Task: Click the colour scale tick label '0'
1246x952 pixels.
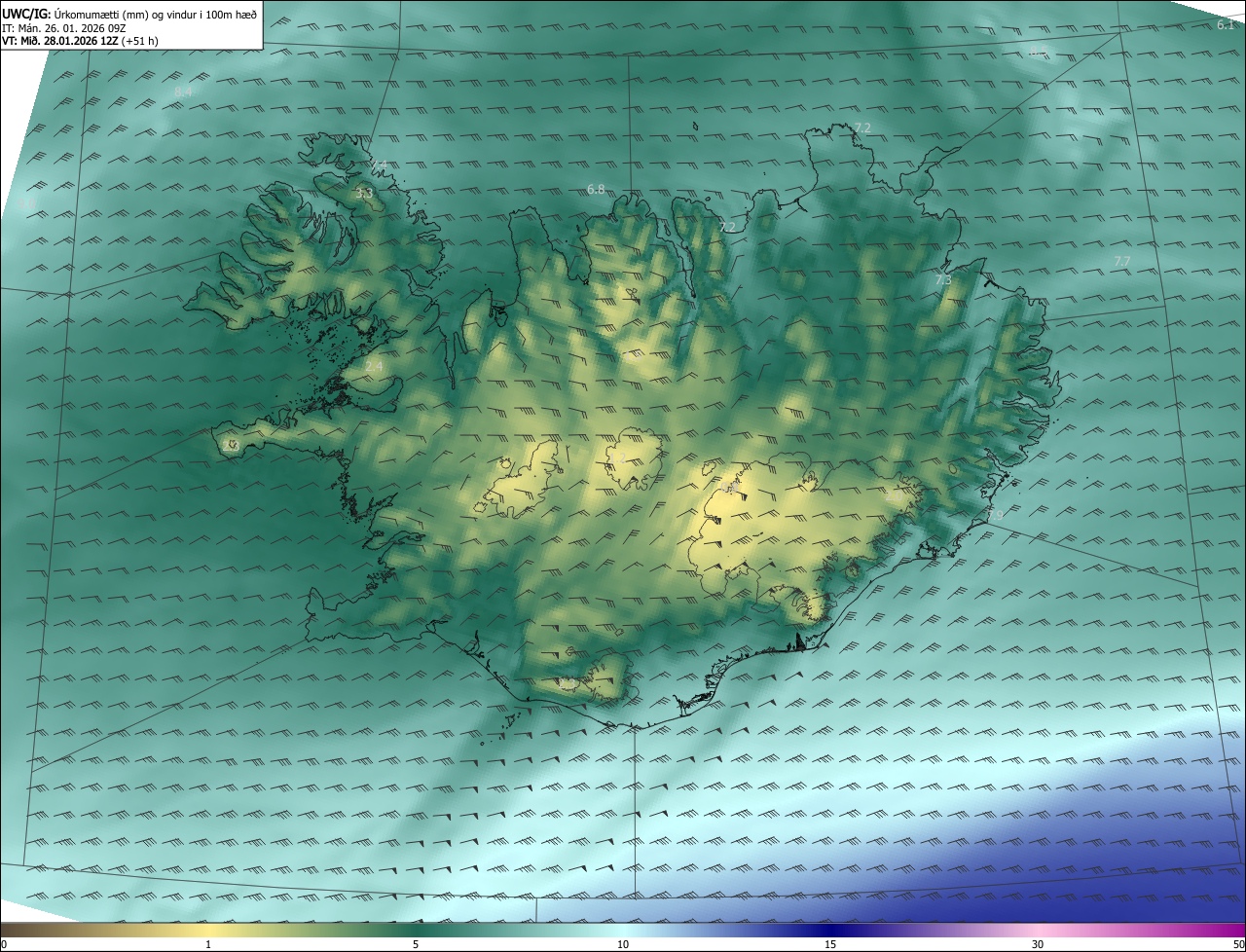Action: [4, 944]
